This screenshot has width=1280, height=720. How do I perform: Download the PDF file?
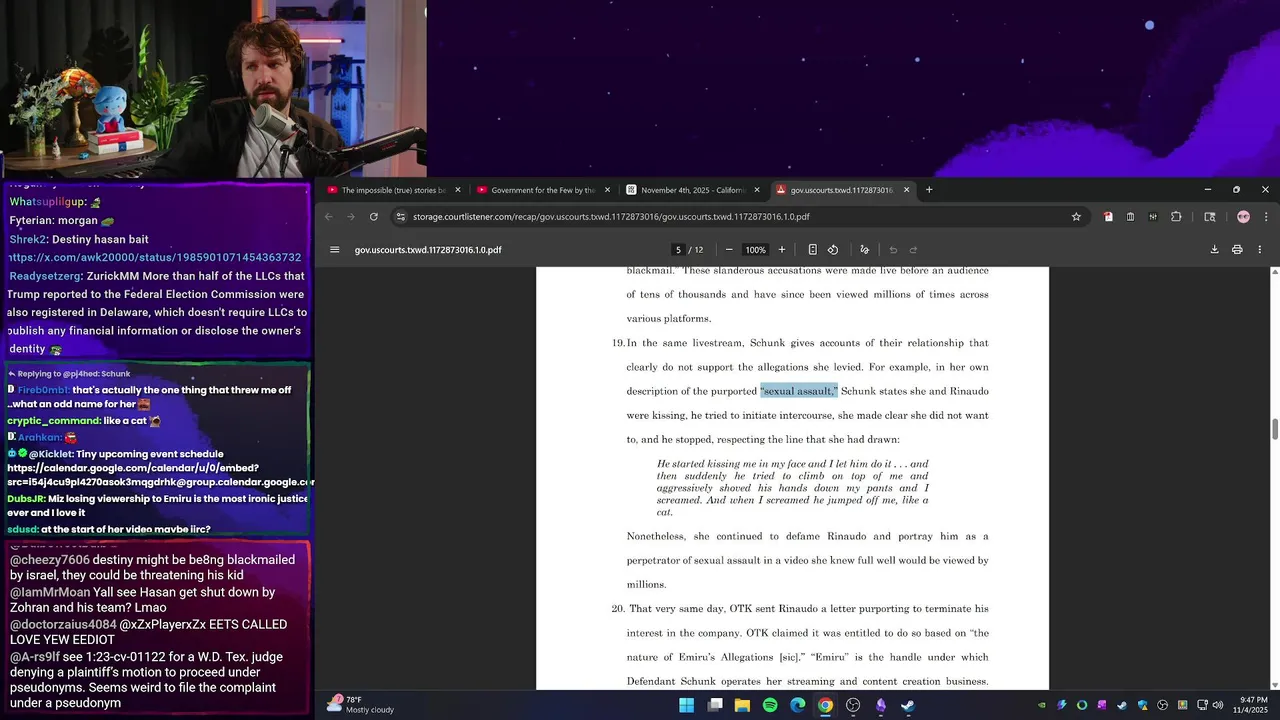(1215, 250)
